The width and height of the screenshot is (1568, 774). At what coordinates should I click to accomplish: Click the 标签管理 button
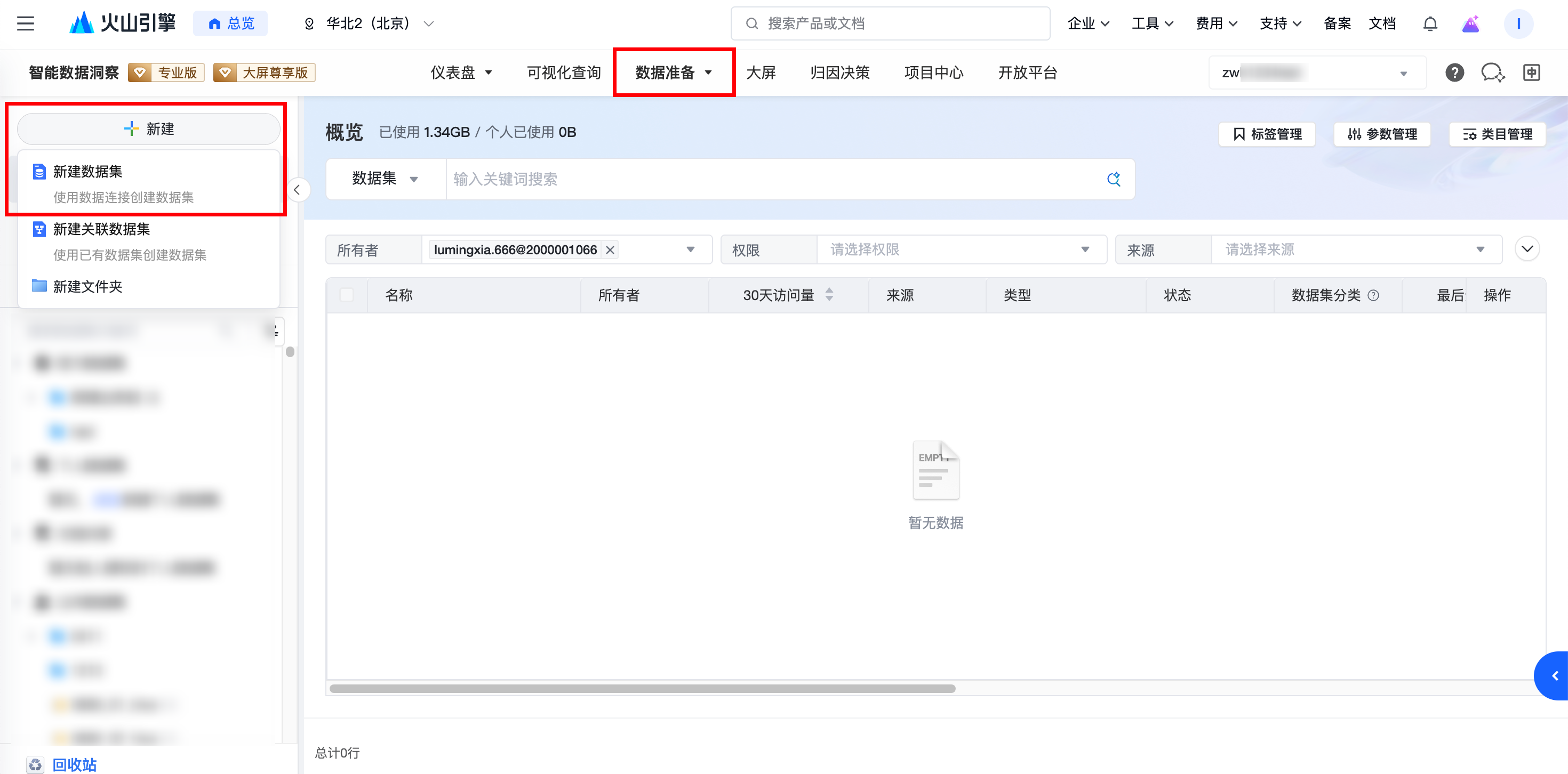pyautogui.click(x=1267, y=134)
